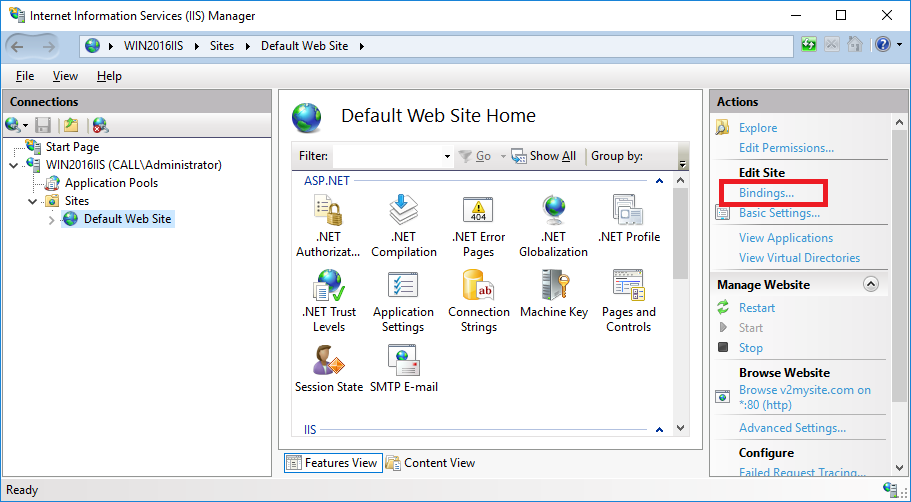The height and width of the screenshot is (502, 911).
Task: Select Start Page in Connections tree
Action: point(72,147)
